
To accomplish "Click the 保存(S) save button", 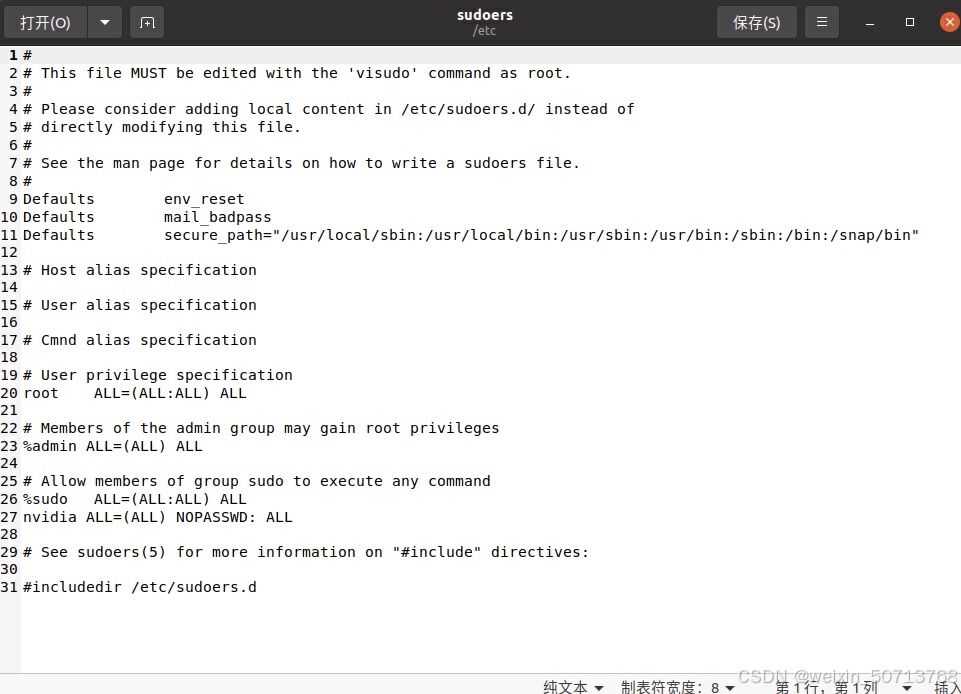I will coord(756,21).
